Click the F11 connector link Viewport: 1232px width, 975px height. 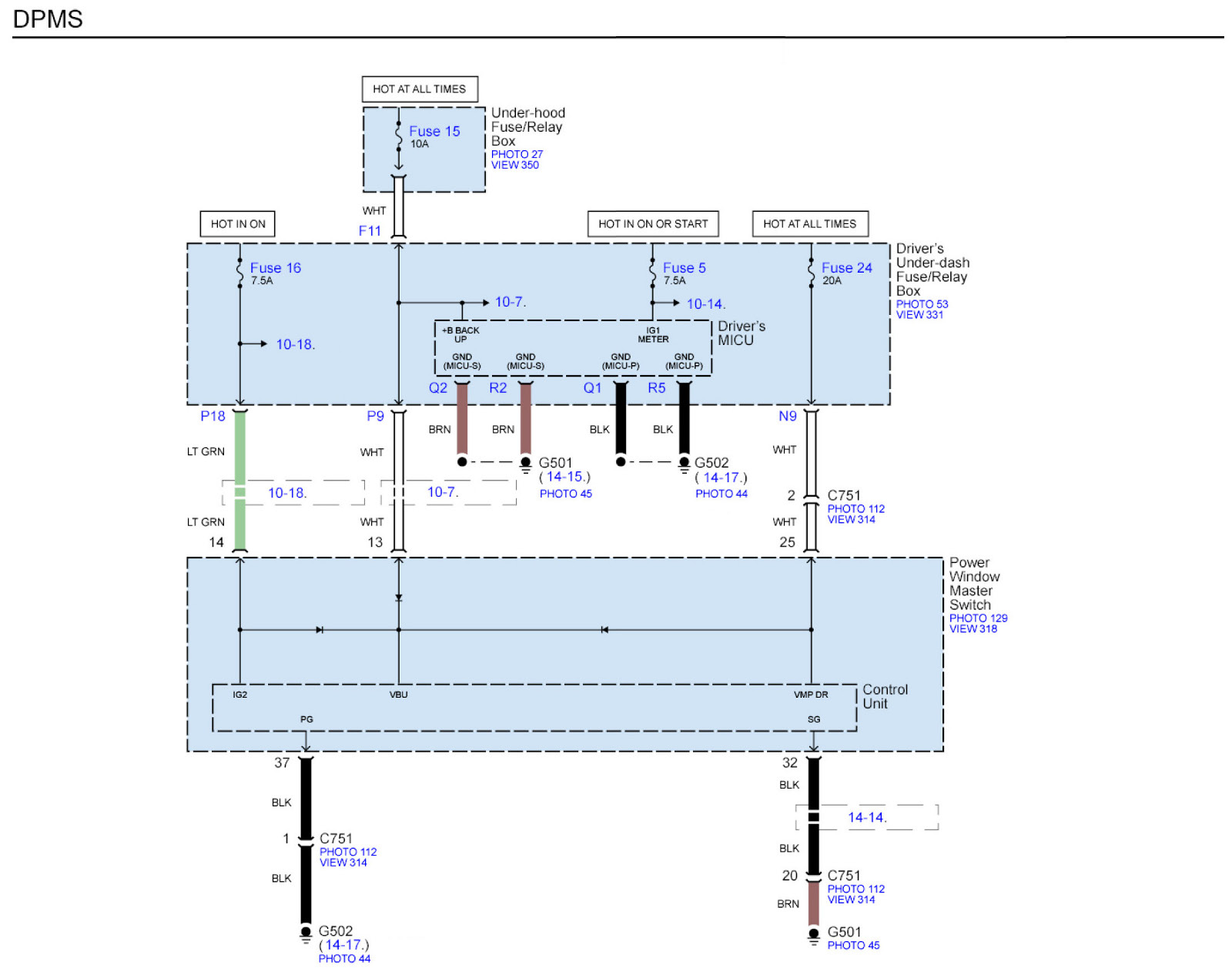370,231
